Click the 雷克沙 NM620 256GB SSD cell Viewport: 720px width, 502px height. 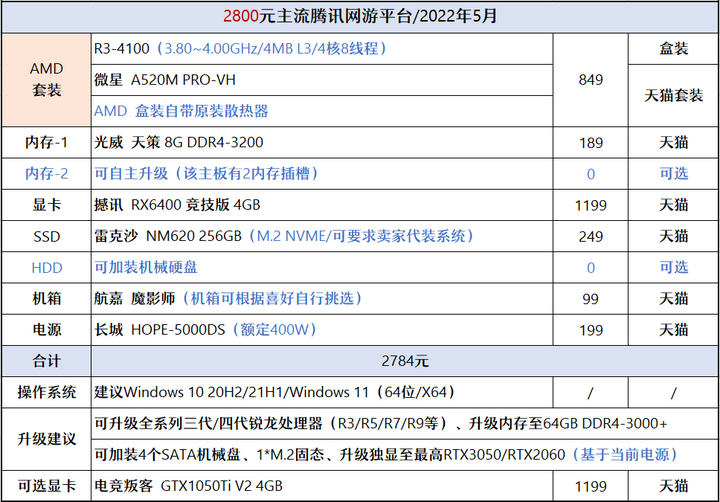[322, 236]
